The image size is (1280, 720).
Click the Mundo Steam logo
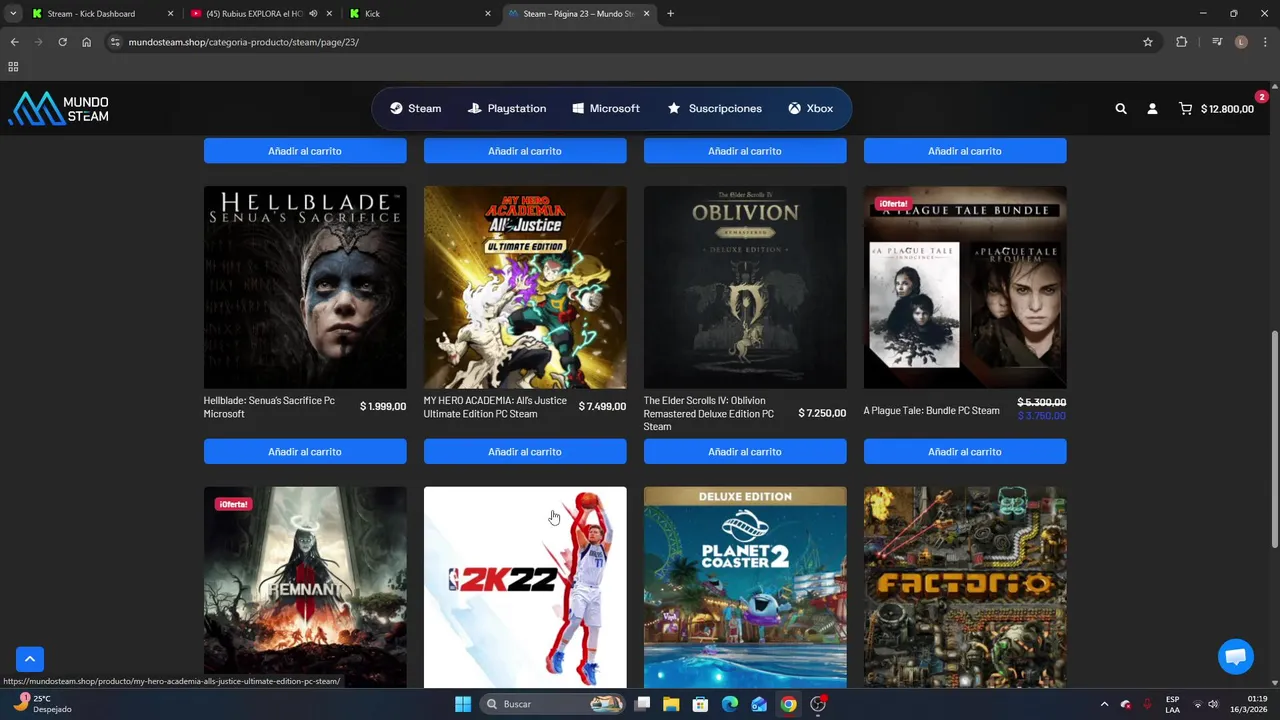pyautogui.click(x=58, y=109)
